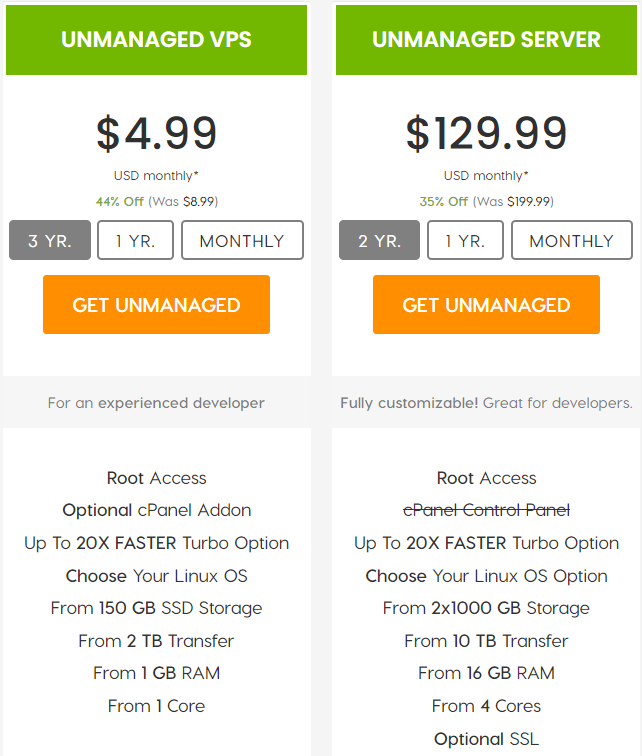
Task: Click From 150 GB SSD Storage feature
Action: pyautogui.click(x=156, y=608)
